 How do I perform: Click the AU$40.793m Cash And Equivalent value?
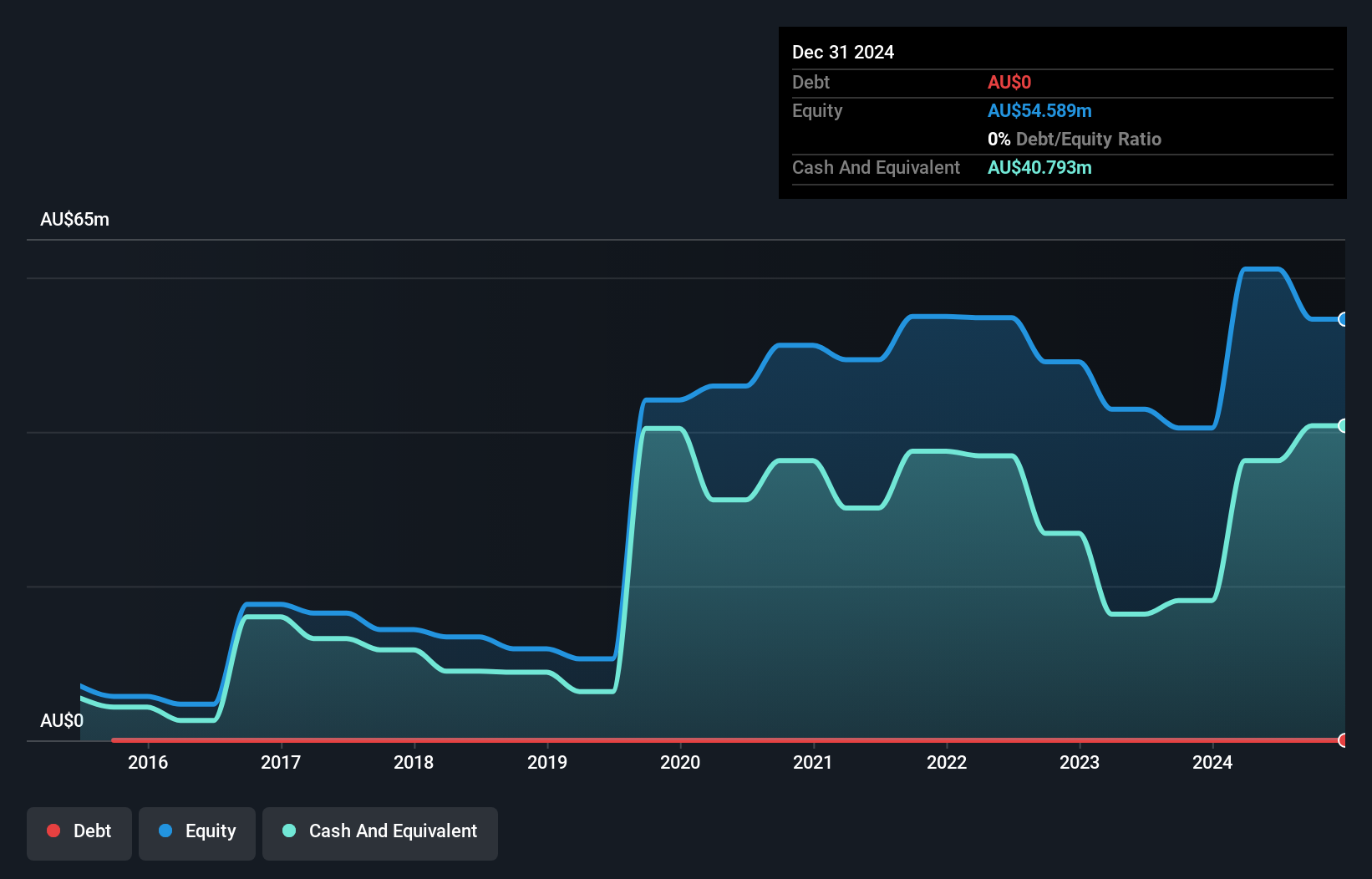1039,167
